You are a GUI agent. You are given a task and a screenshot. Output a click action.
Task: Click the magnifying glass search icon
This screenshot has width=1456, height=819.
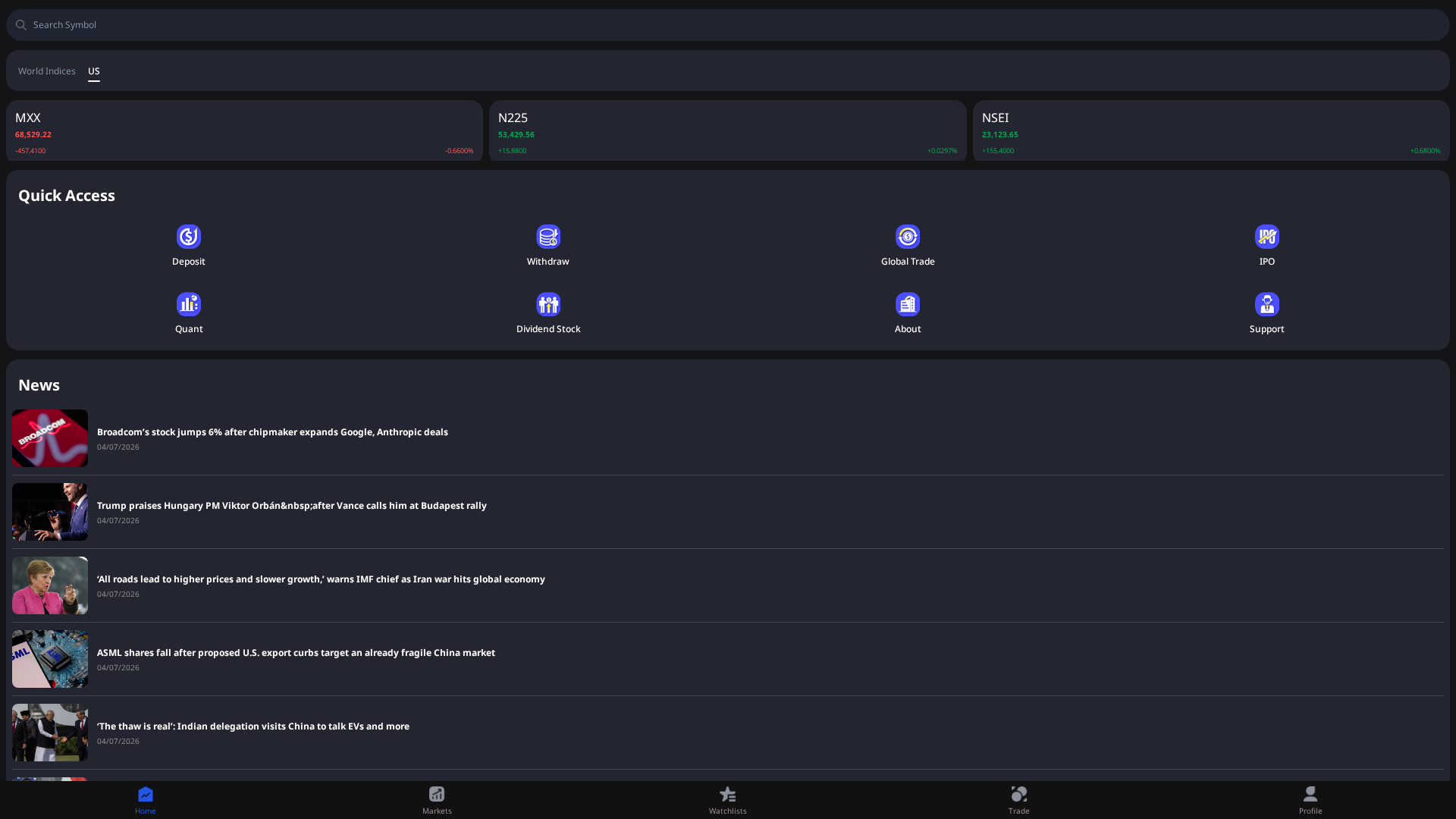click(20, 24)
